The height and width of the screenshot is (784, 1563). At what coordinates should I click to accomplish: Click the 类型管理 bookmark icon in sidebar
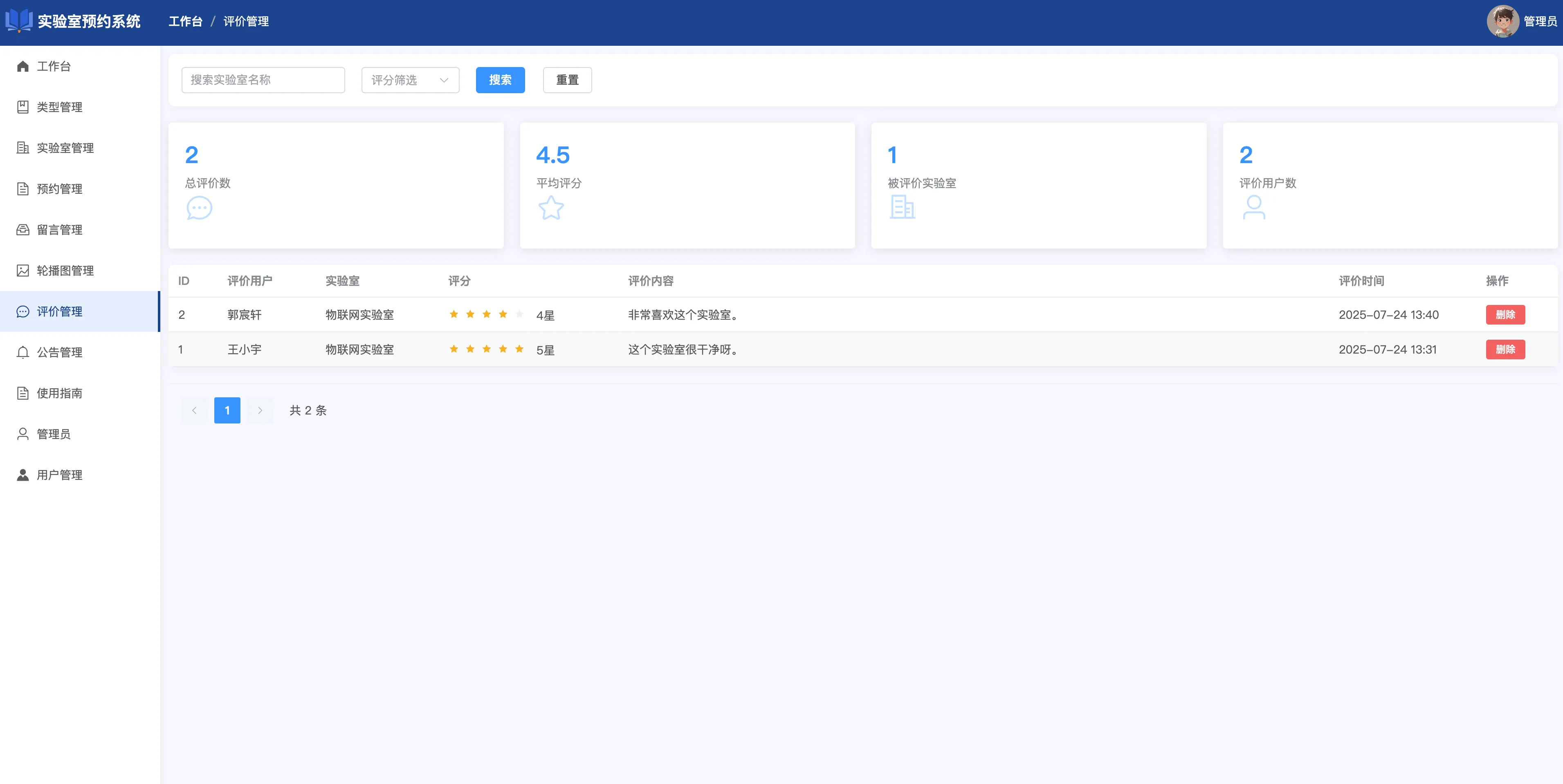[x=22, y=108]
